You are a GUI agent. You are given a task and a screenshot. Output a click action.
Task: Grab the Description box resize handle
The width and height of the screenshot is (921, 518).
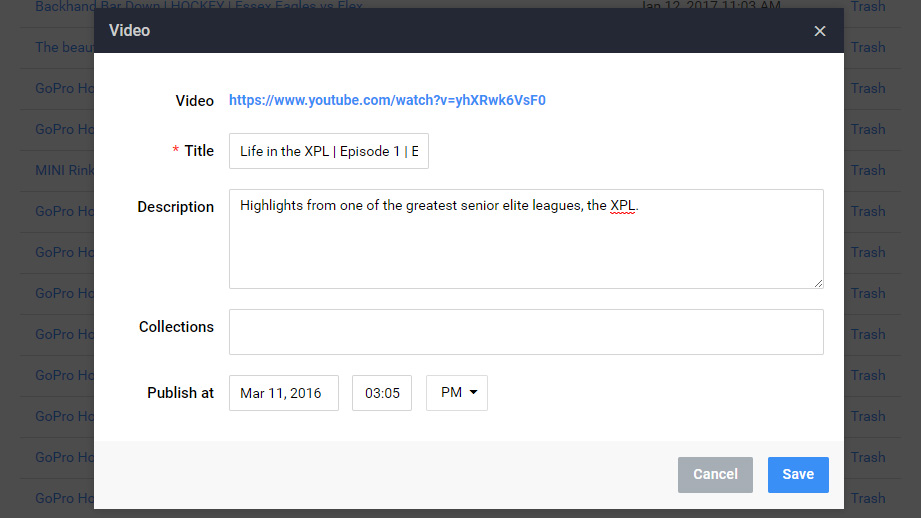click(x=818, y=283)
